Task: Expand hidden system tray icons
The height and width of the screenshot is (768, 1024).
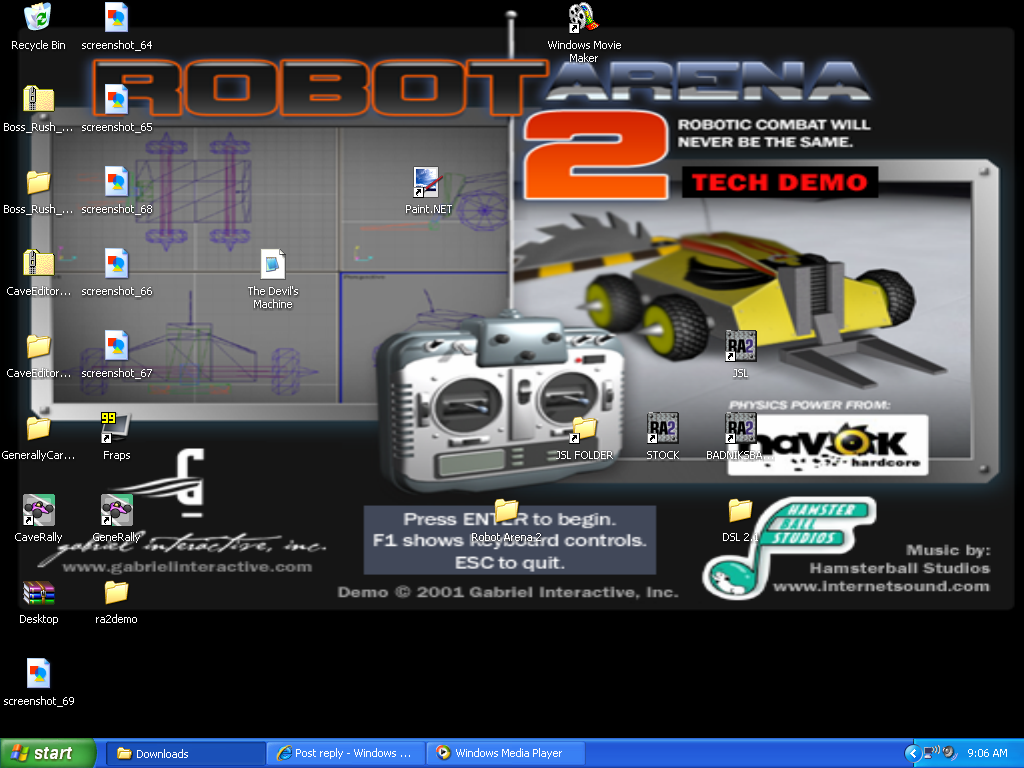Action: coord(912,754)
